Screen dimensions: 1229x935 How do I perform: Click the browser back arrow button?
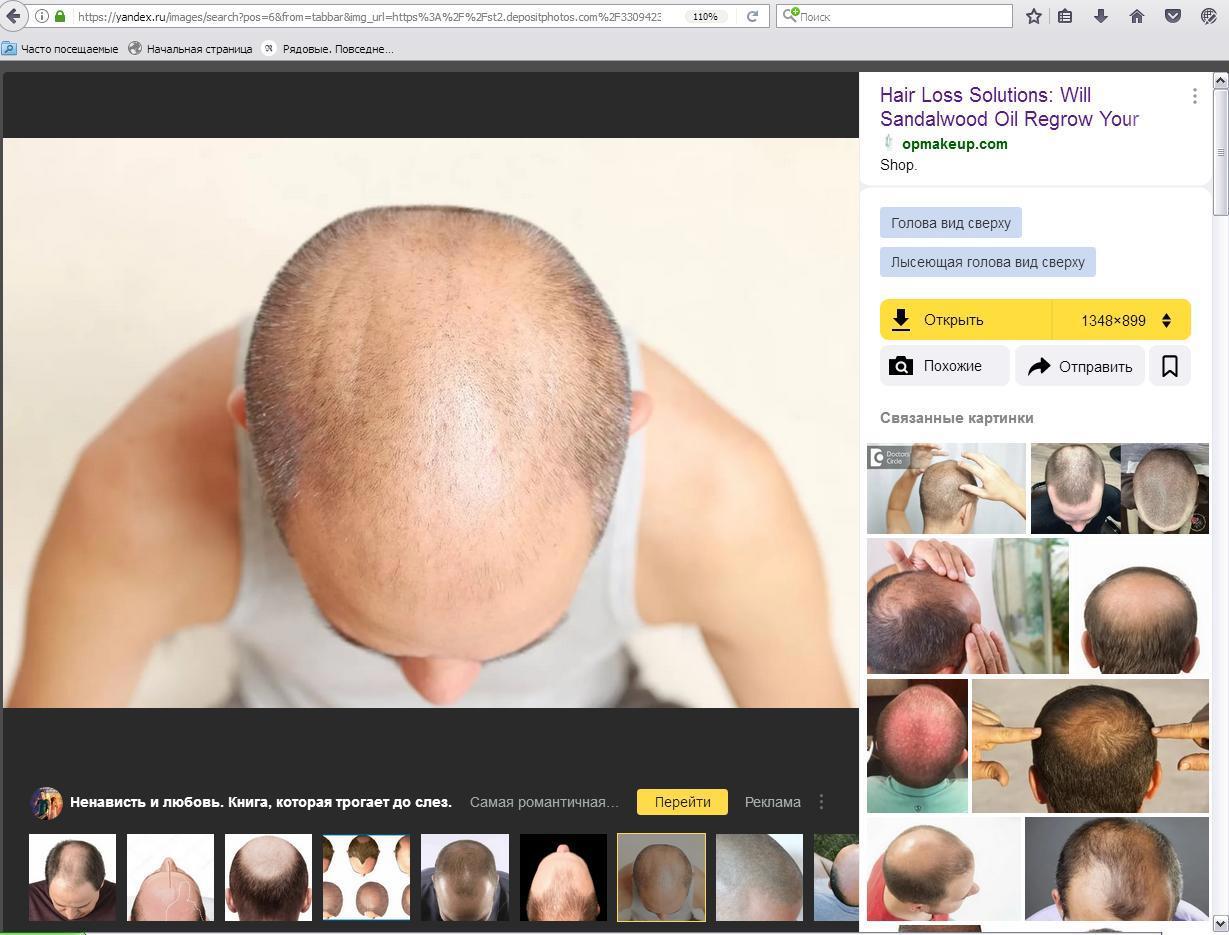(13, 16)
